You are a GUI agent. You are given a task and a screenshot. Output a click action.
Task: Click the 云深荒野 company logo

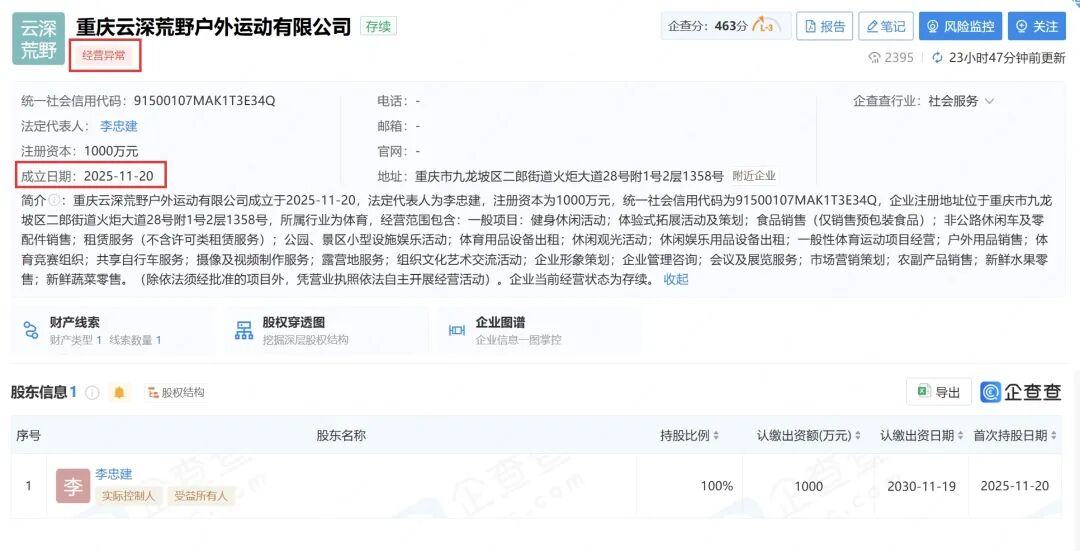click(x=38, y=39)
